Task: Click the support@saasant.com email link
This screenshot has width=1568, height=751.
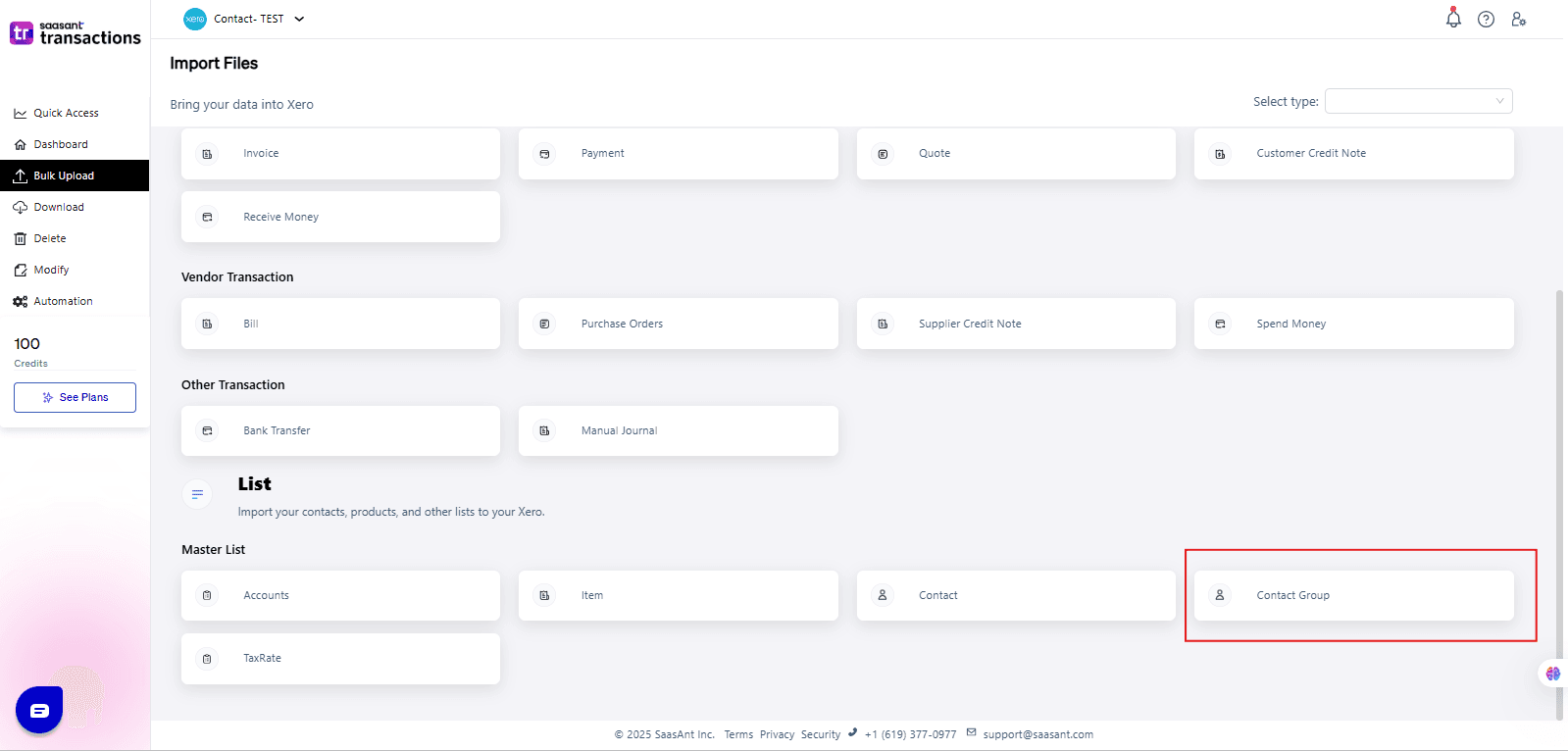Action: pos(1037,734)
